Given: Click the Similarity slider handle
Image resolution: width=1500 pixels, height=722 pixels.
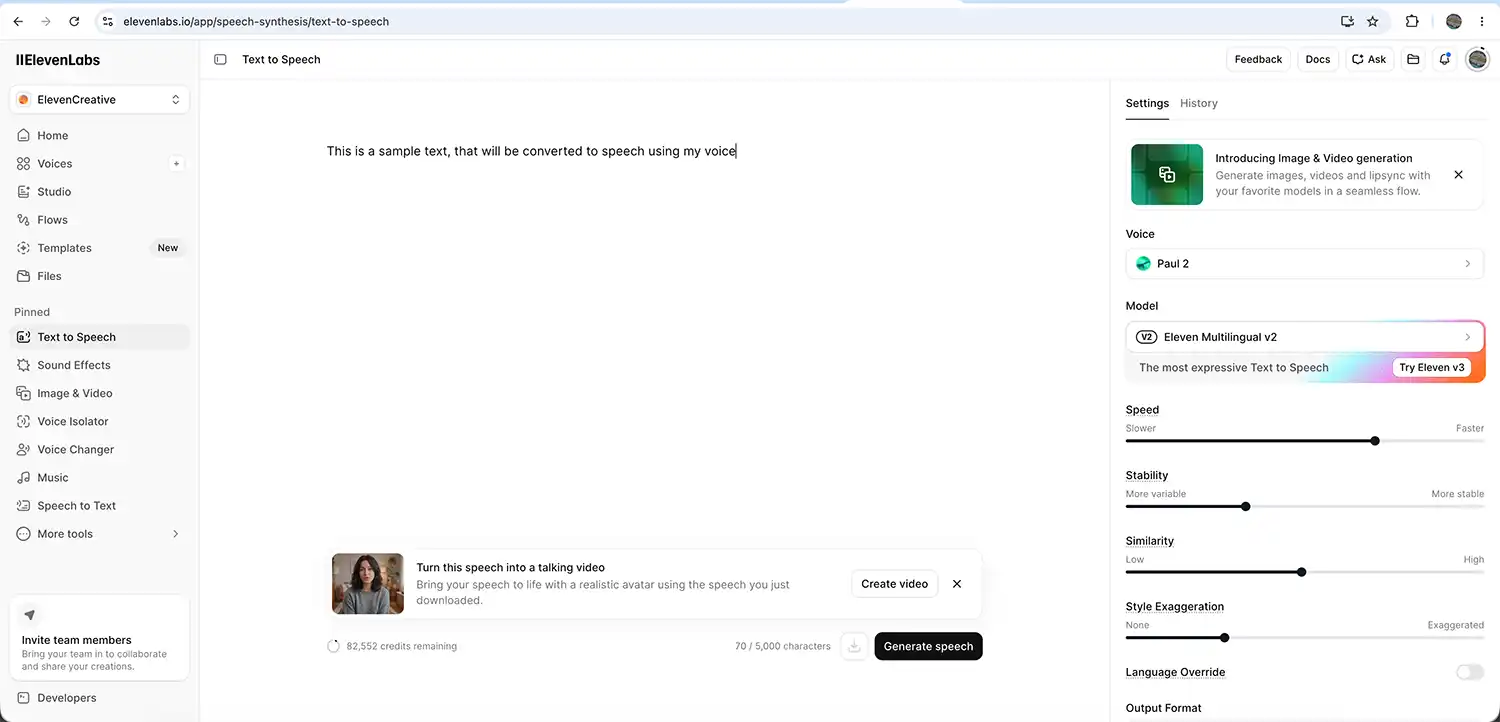Looking at the screenshot, I should point(1301,572).
